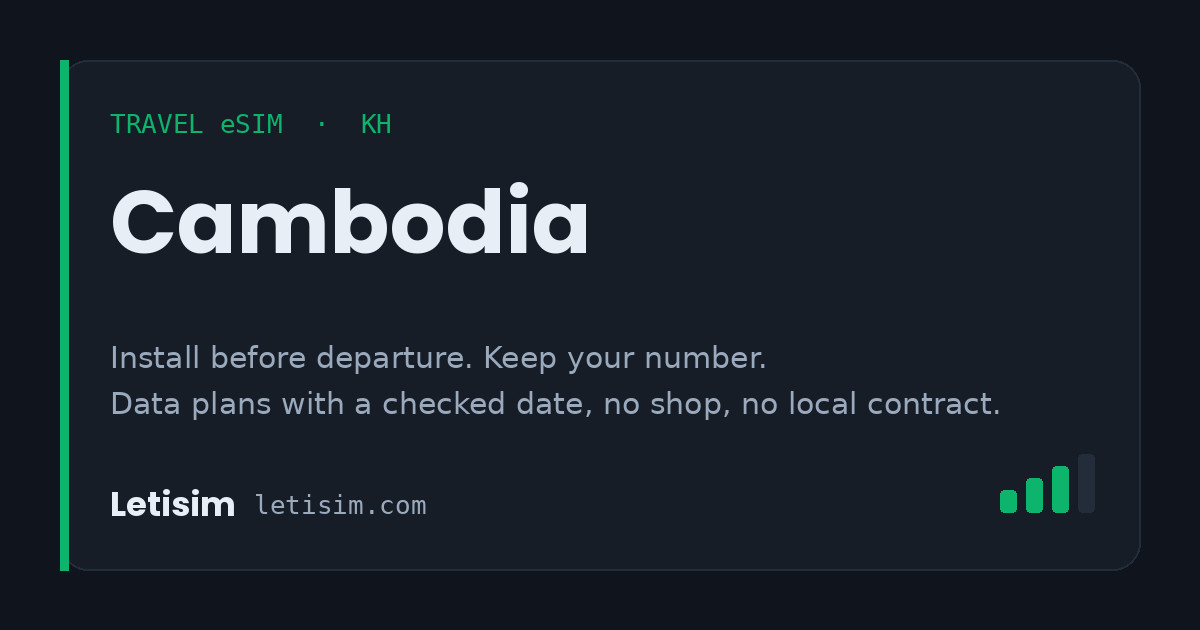
Task: Click the Letisim brand name
Action: pyautogui.click(x=172, y=505)
